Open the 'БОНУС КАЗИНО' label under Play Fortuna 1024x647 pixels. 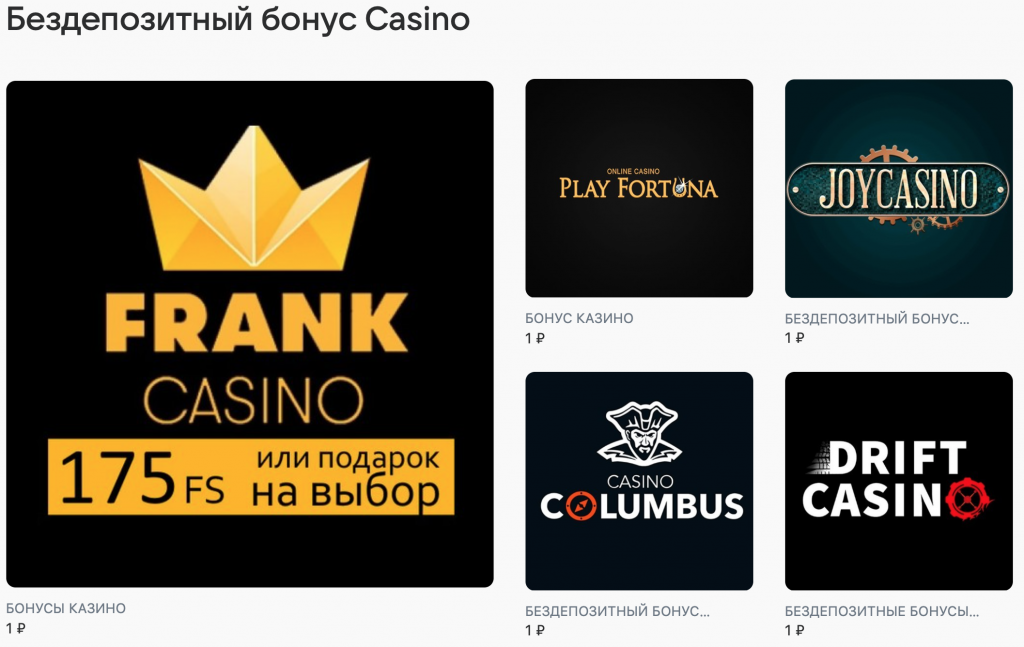coord(579,318)
